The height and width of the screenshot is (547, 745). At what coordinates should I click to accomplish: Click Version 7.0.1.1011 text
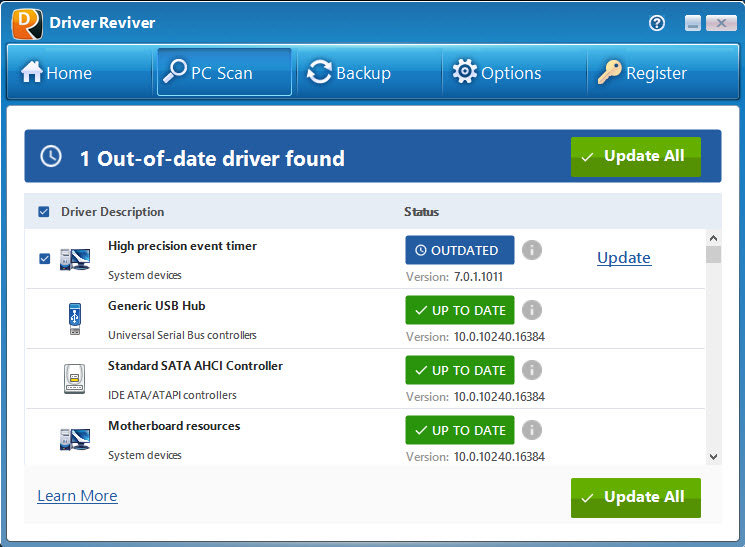(x=454, y=277)
